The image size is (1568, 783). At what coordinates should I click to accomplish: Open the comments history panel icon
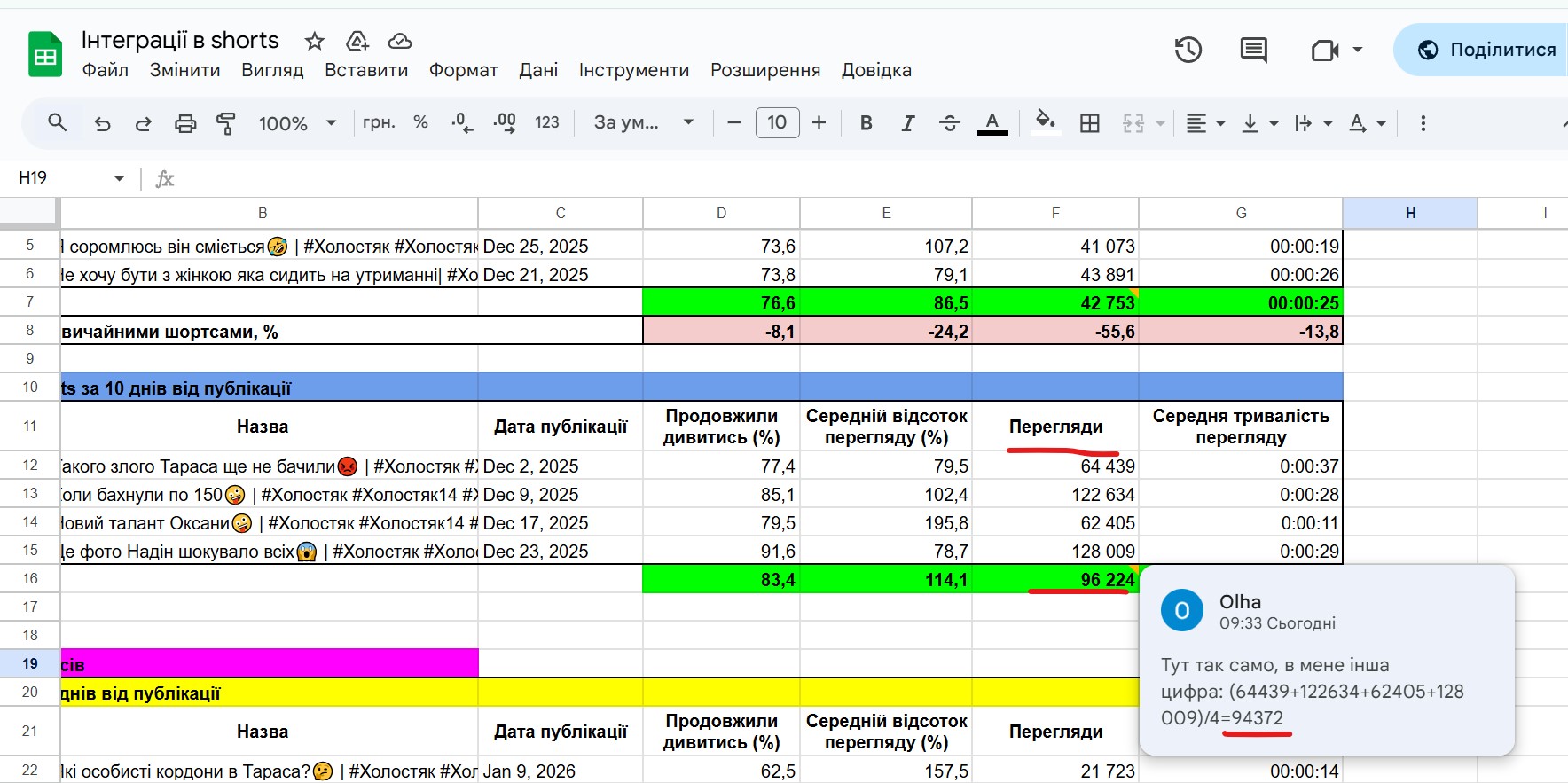tap(1253, 50)
